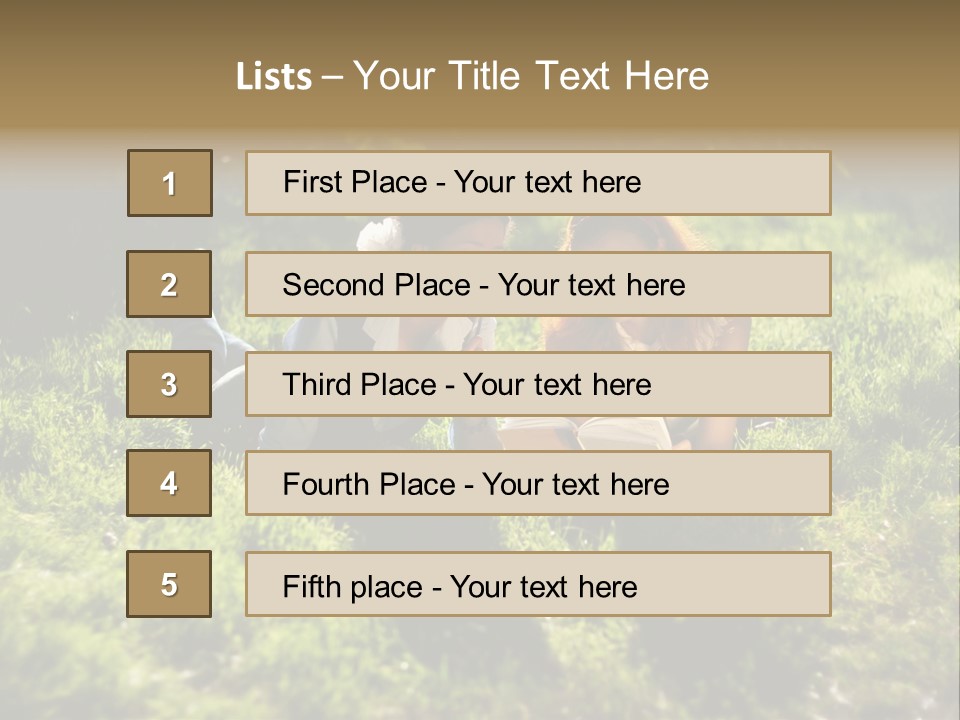
Task: Select the Your Title Text Here phrase
Action: coord(531,76)
